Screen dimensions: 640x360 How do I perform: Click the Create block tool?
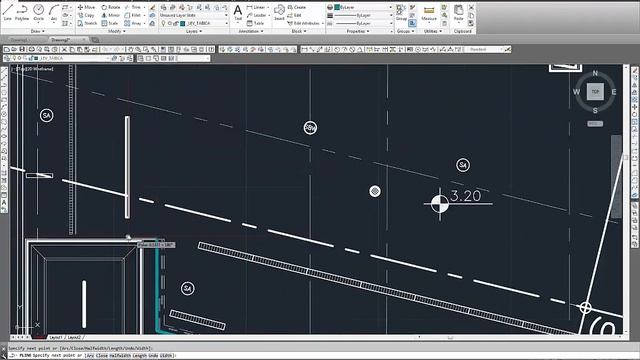coord(297,7)
